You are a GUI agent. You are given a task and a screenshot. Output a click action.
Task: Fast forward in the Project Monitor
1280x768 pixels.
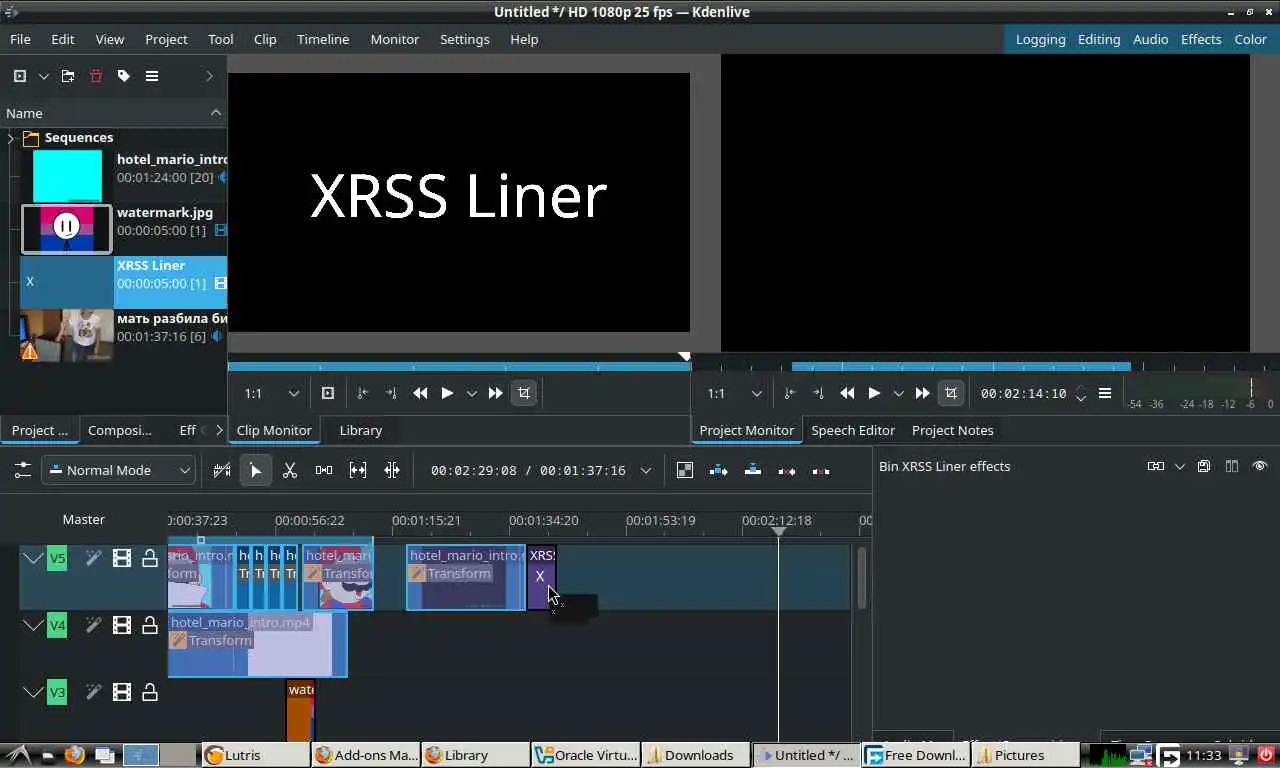click(x=922, y=393)
